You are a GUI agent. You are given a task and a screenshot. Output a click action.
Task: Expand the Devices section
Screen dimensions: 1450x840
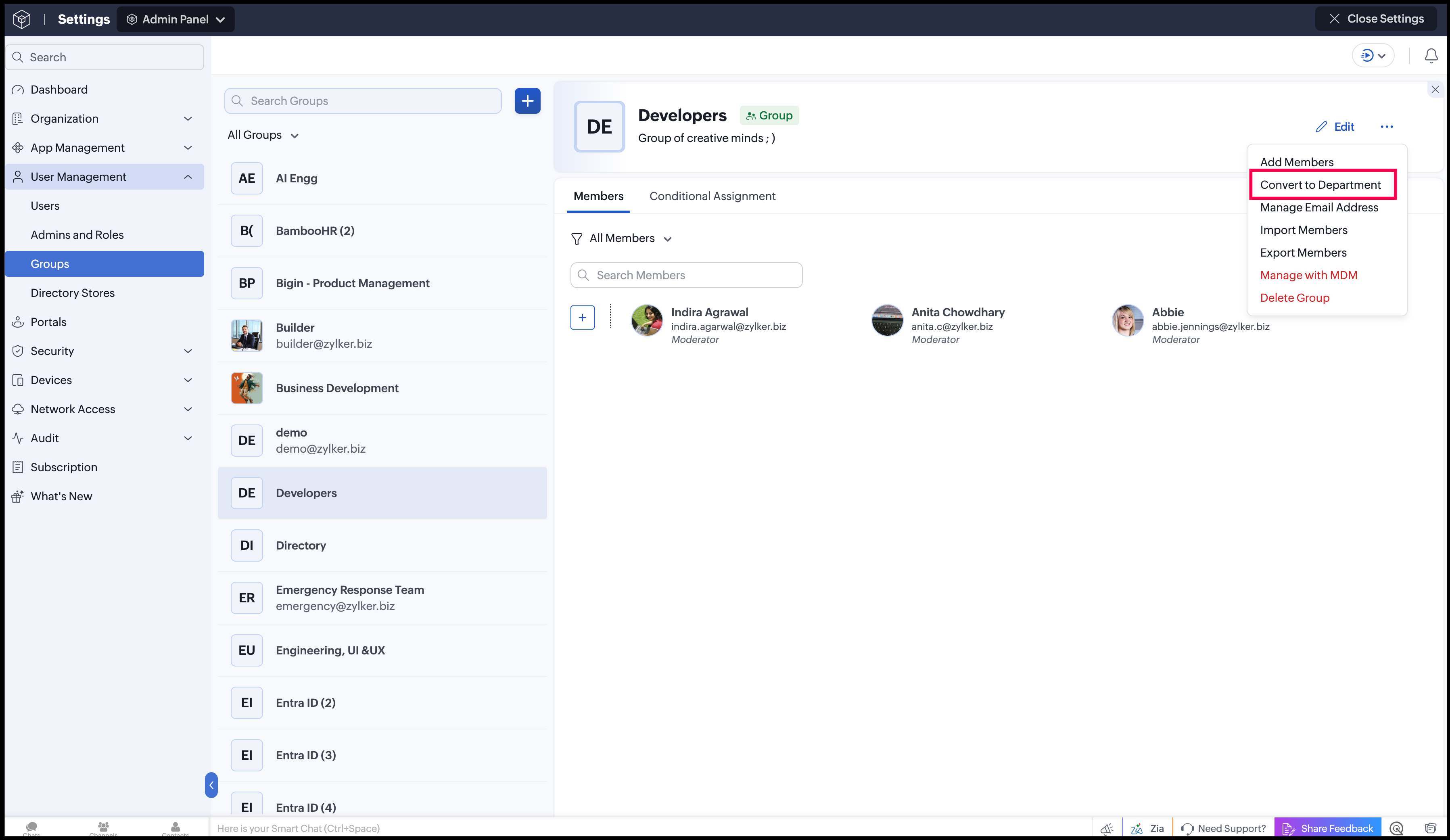point(105,380)
